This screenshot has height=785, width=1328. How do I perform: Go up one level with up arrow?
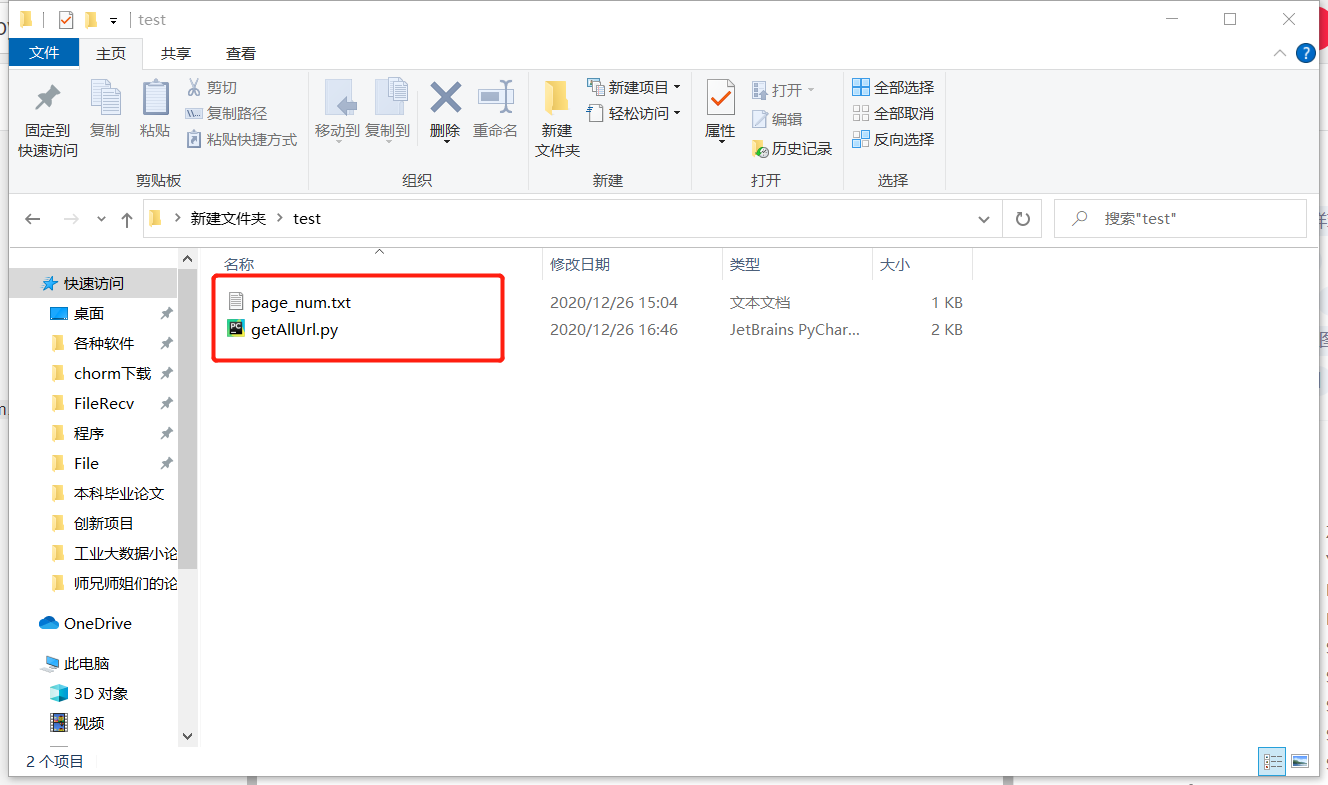pyautogui.click(x=127, y=219)
